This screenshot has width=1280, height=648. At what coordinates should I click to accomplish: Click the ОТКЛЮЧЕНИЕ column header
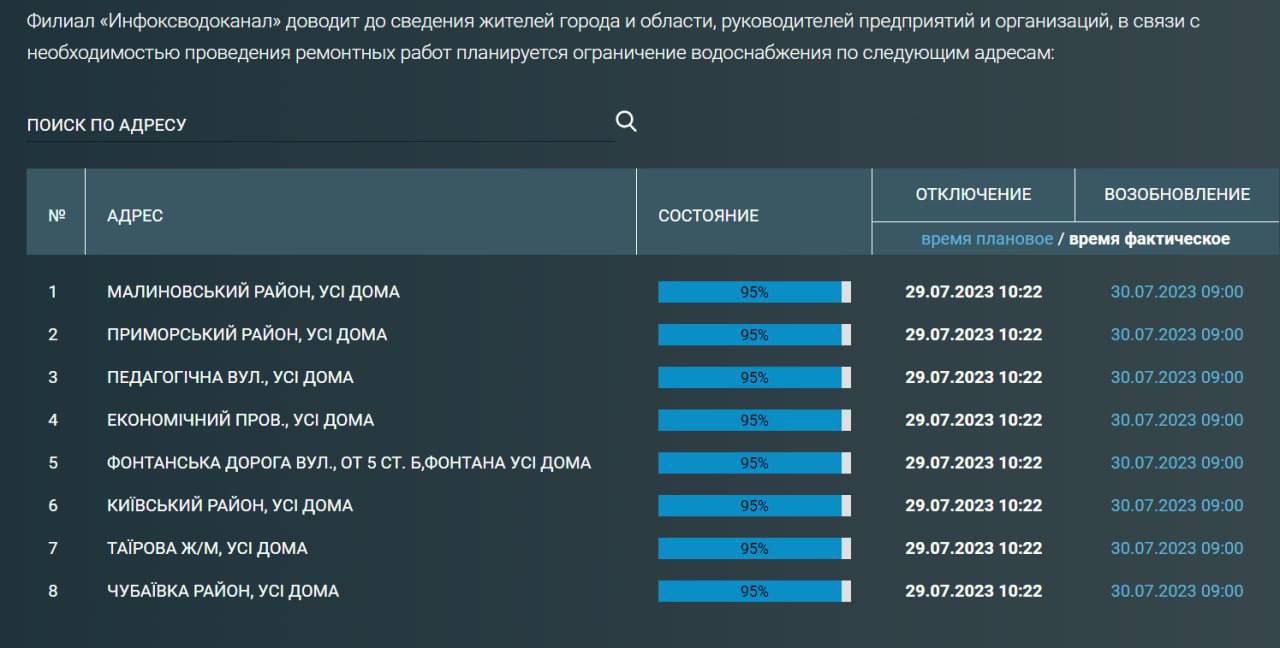tap(973, 195)
